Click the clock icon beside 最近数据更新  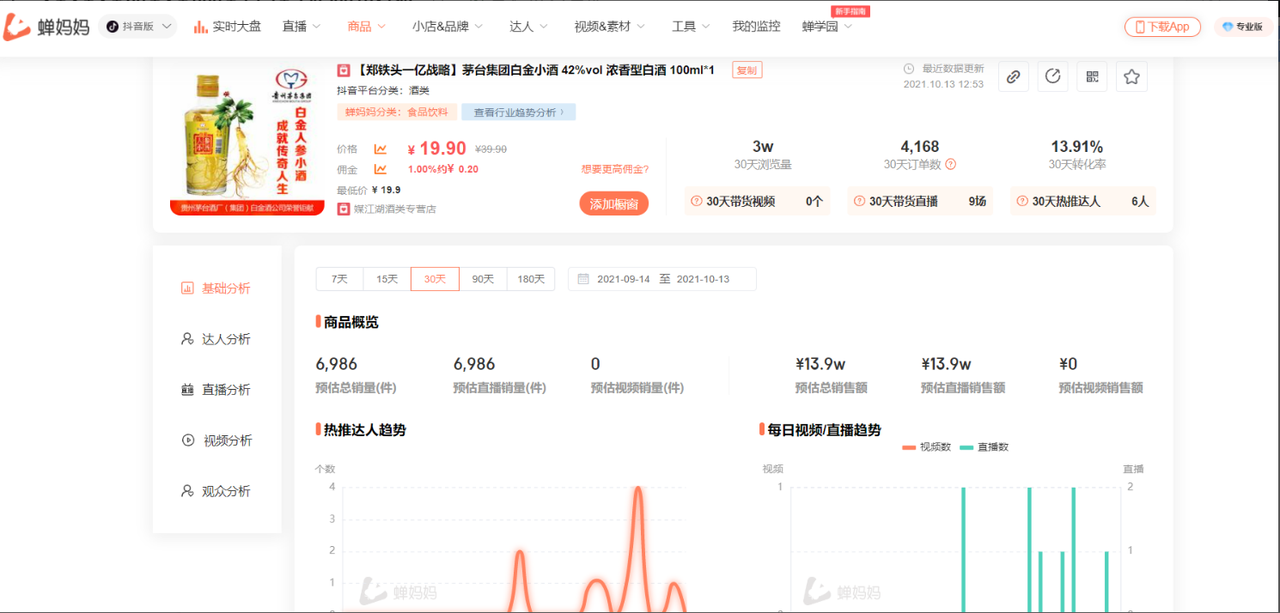(x=909, y=69)
